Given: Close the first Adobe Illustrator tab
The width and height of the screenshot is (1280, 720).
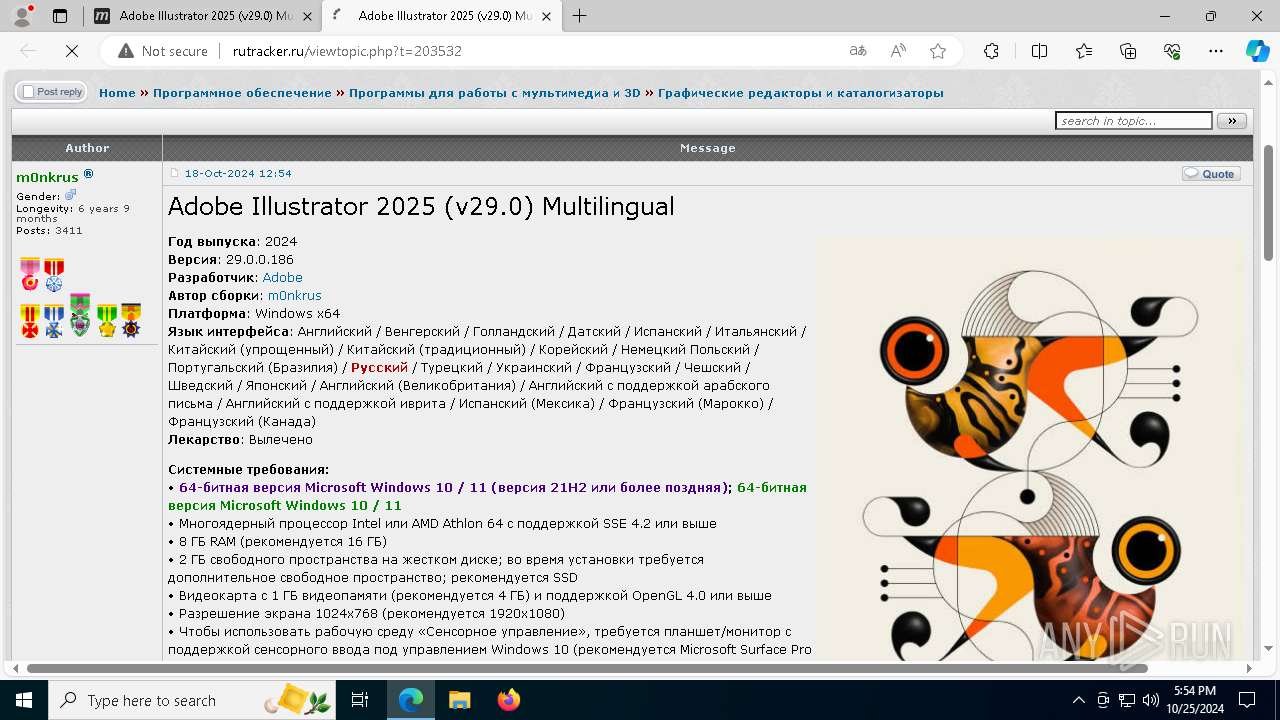Looking at the screenshot, I should click(307, 16).
